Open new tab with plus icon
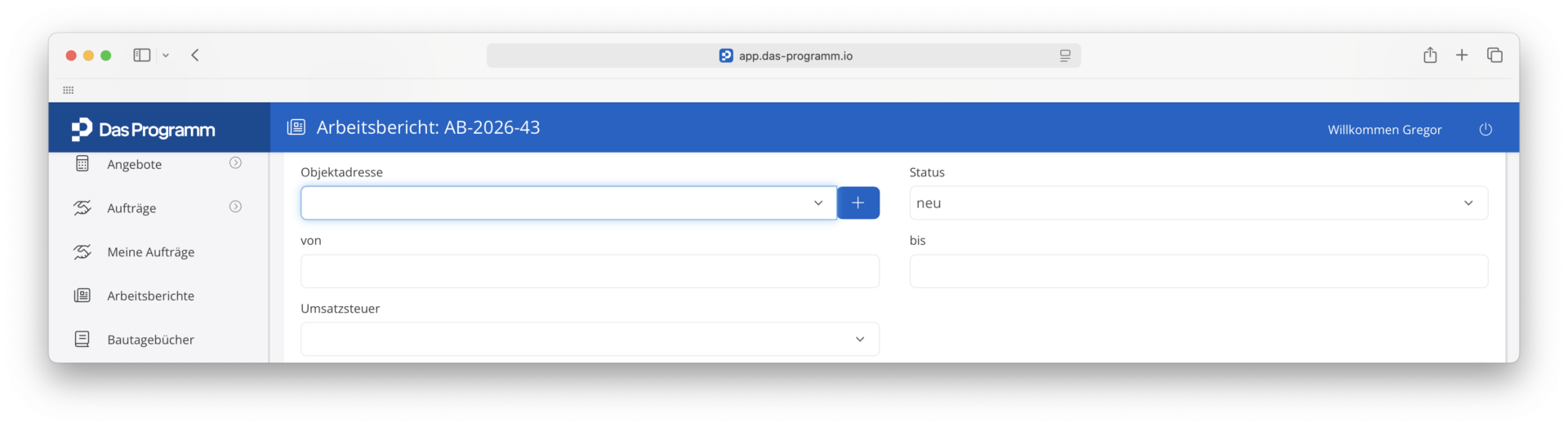 (1462, 55)
